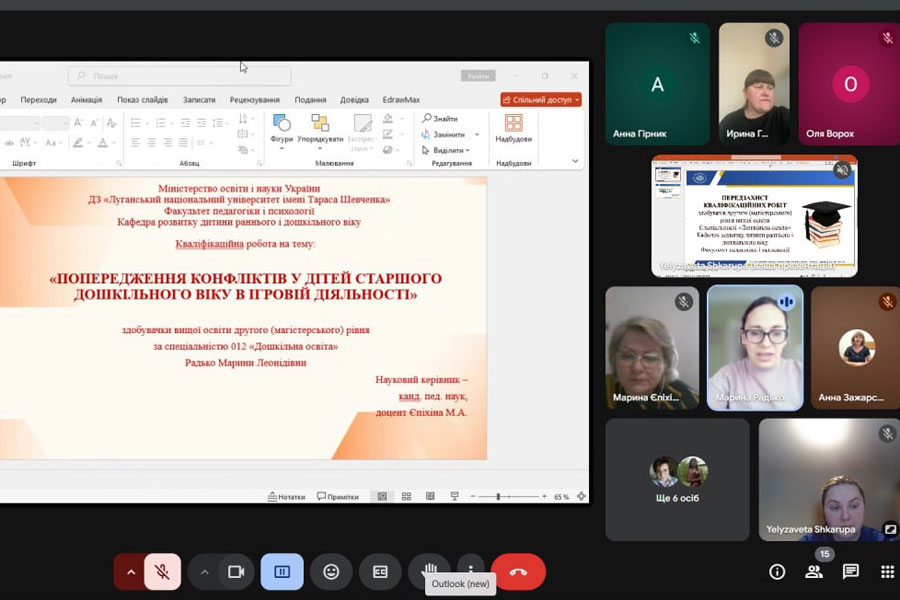Clear all formatting icon
This screenshot has height=600, width=900.
pos(111,122)
